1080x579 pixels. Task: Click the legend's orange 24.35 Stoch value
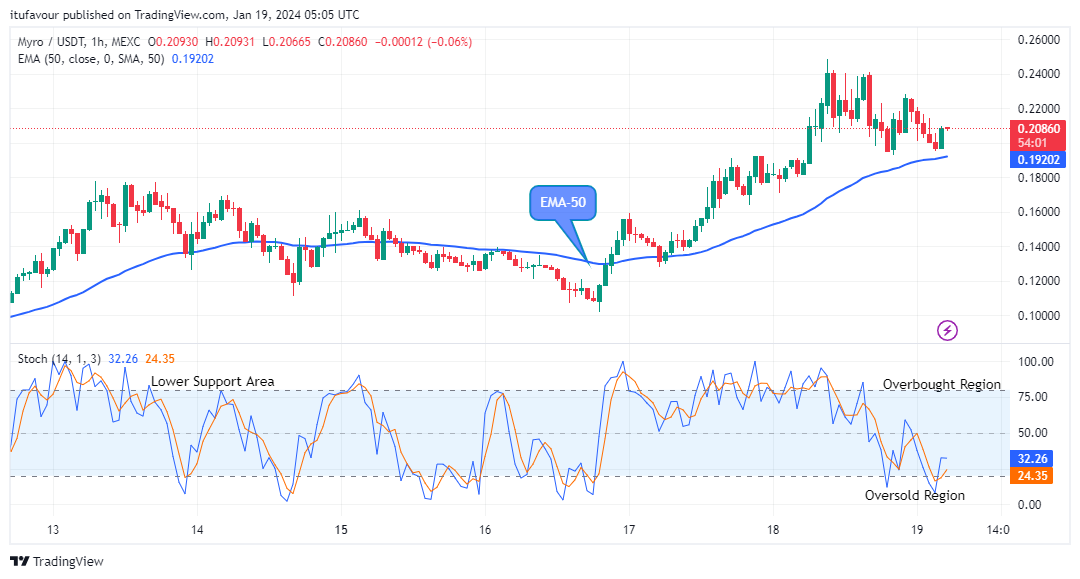click(160, 359)
